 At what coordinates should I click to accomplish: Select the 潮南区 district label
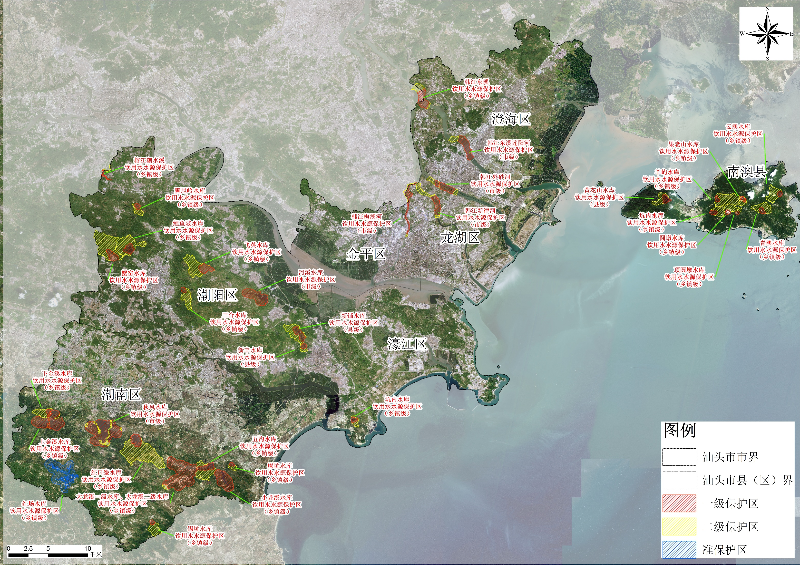[122, 395]
